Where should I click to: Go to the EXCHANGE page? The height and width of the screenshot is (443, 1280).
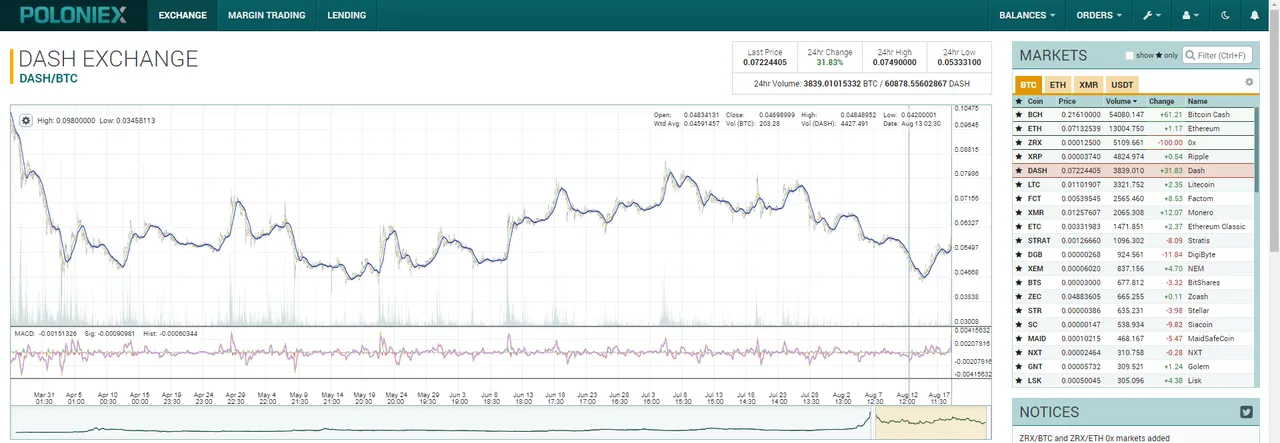pyautogui.click(x=182, y=15)
